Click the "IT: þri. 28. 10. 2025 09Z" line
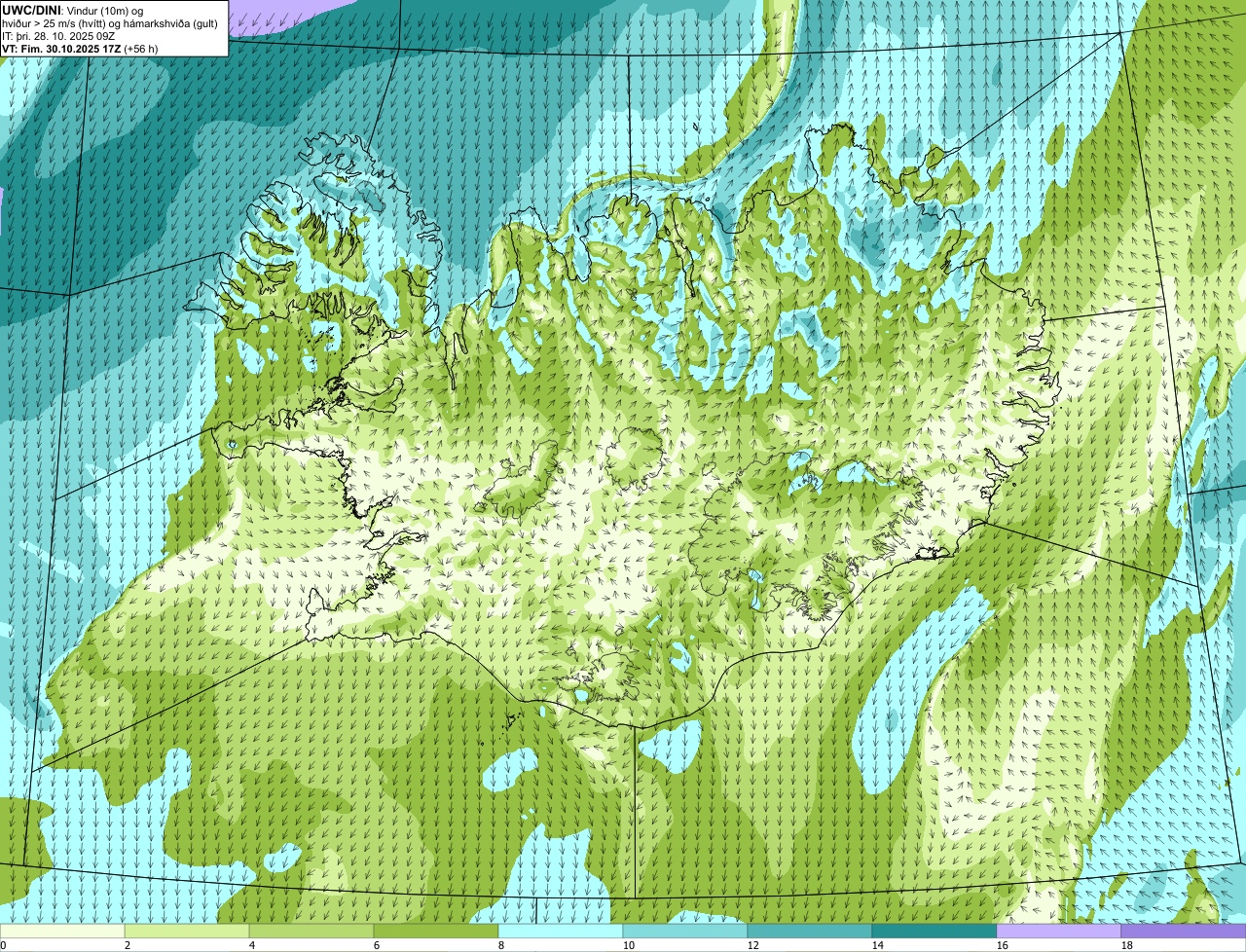The image size is (1246, 952). 59,35
